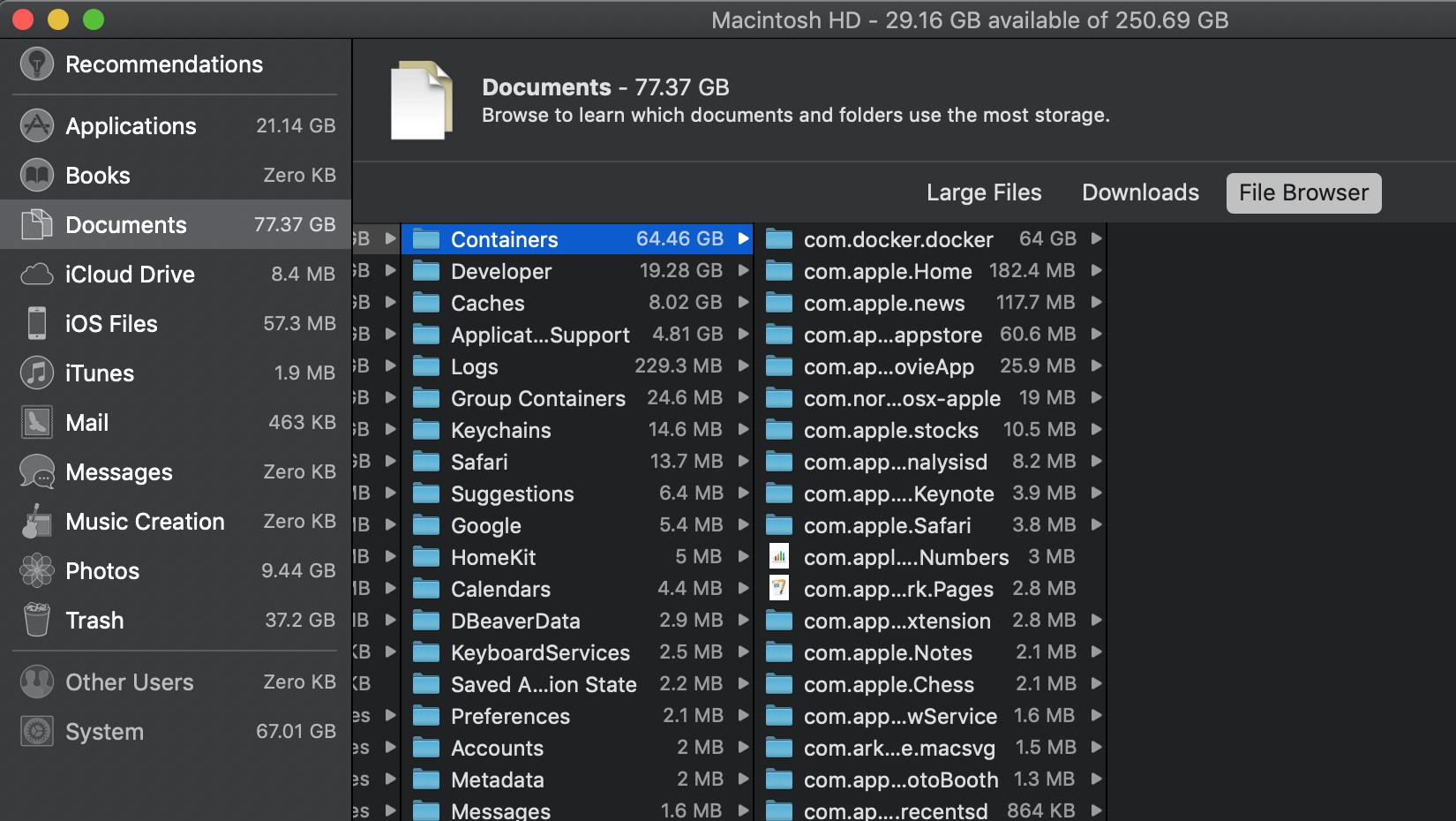Select the iOS Files device icon
The height and width of the screenshot is (821, 1456).
point(36,323)
